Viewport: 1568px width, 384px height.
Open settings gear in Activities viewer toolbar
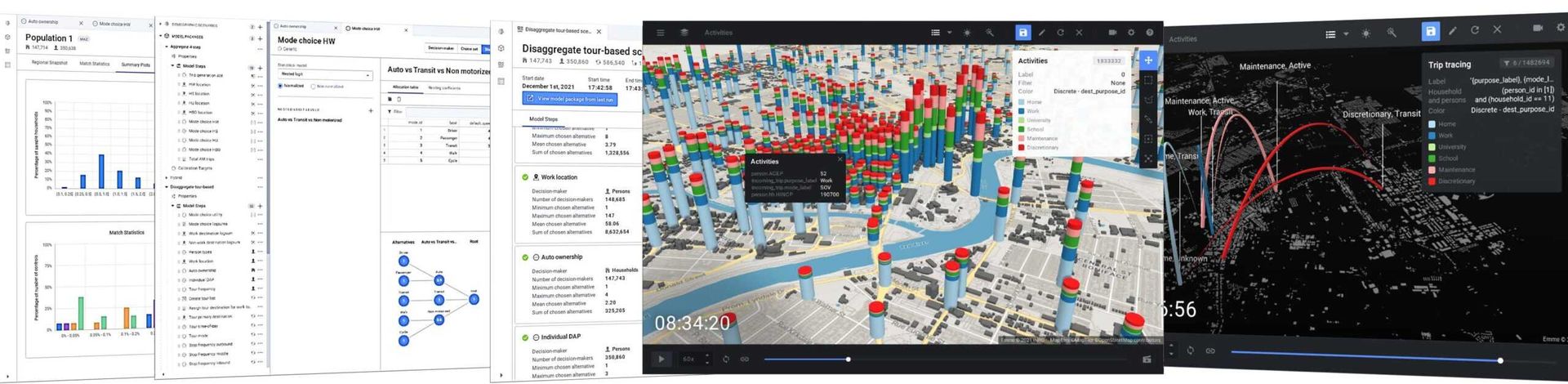(1131, 33)
